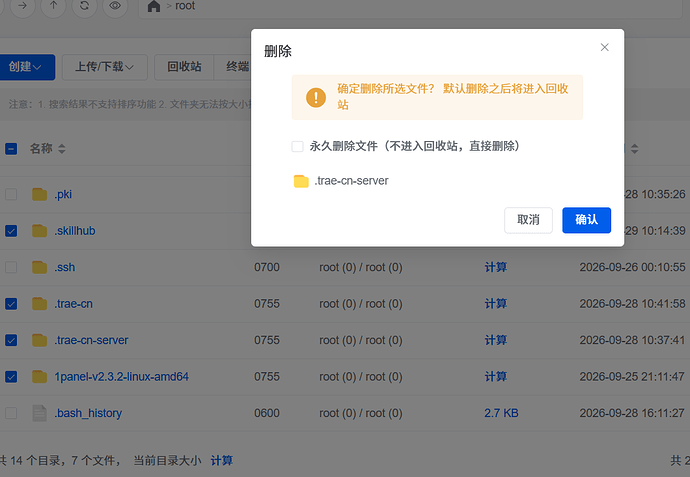Screen dimensions: 690x477
Task: Click the 1panel-v2.3.2-linux-amd64 folder icon
Action: (40, 377)
